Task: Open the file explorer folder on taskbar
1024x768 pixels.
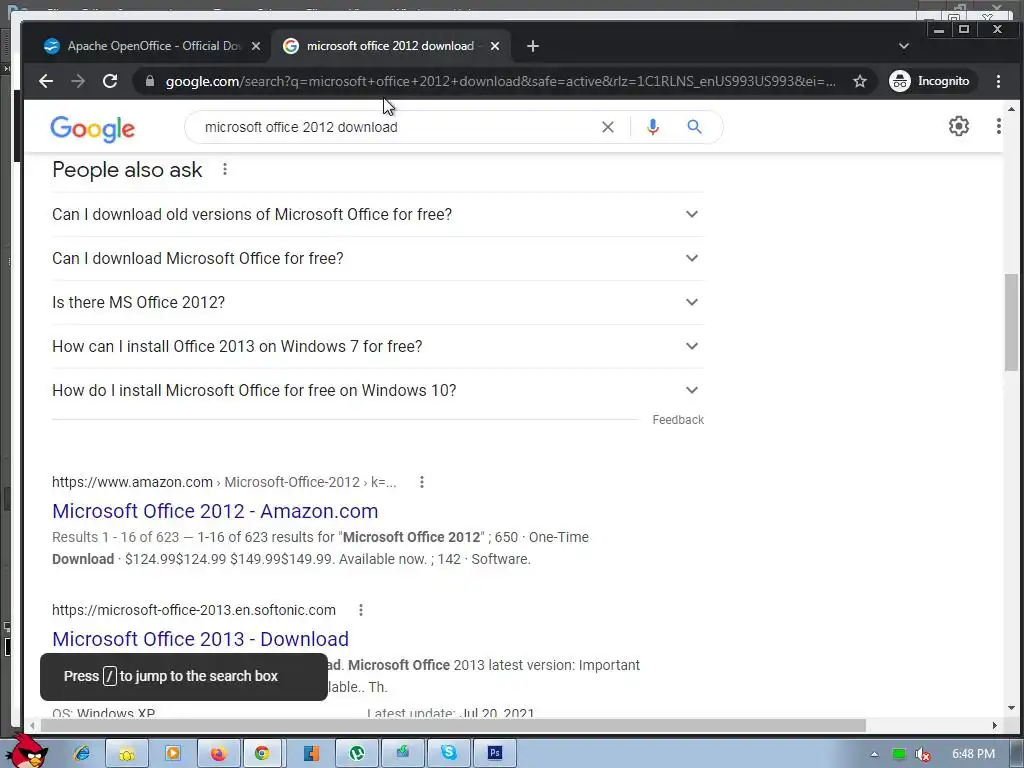Action: click(127, 753)
